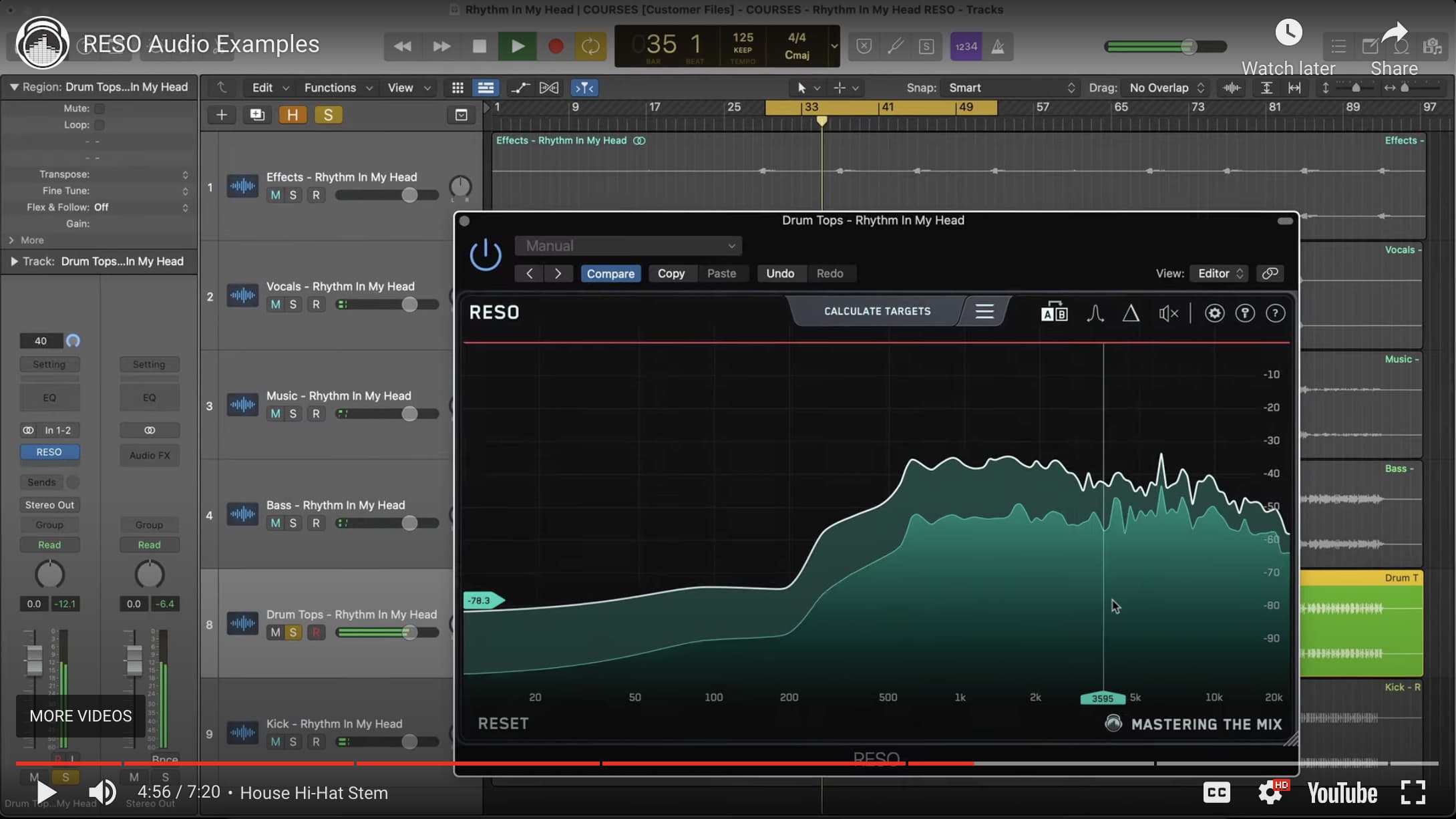Open the RESO hamburger menu
The width and height of the screenshot is (1456, 819).
984,311
